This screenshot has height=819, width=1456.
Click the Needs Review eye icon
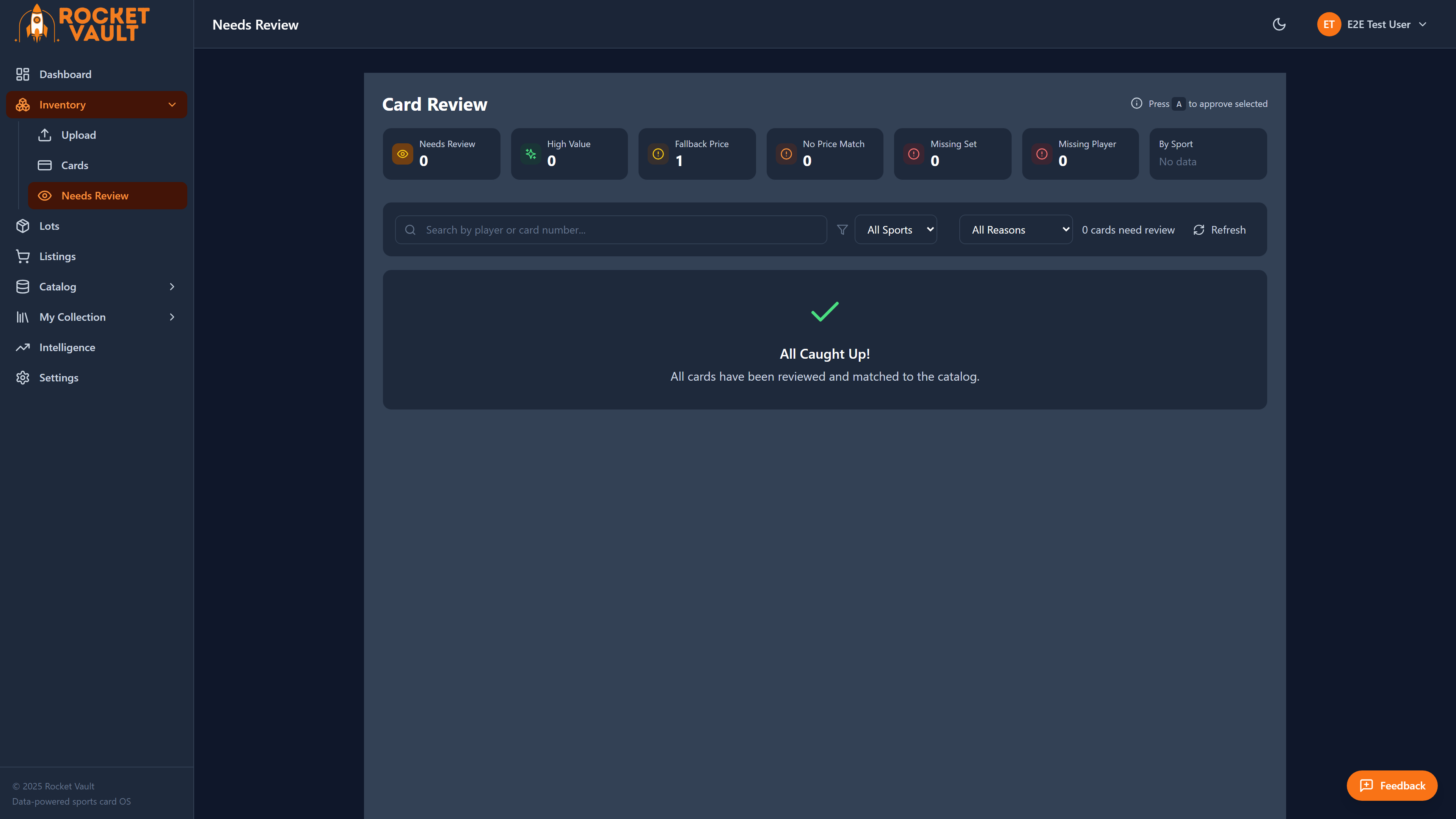point(45,196)
